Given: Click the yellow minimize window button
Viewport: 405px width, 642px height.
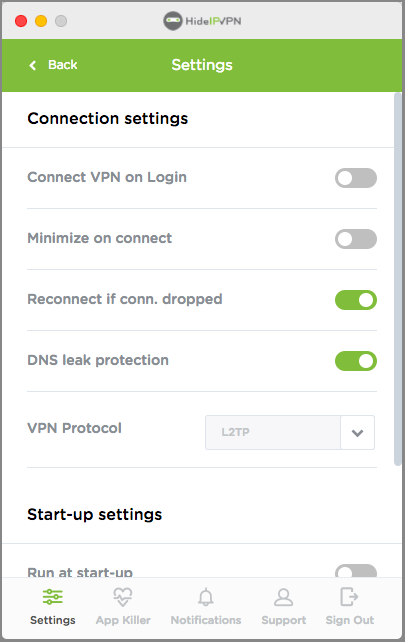Looking at the screenshot, I should click(41, 21).
